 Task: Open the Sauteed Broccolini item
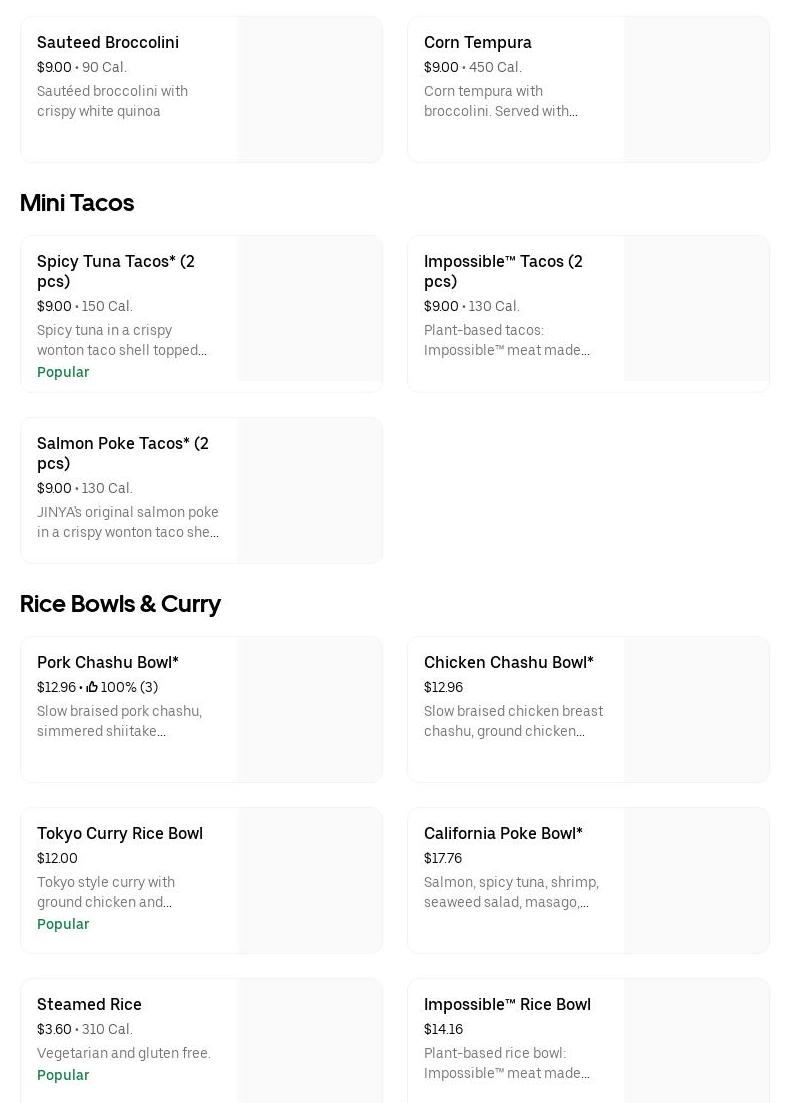(108, 42)
